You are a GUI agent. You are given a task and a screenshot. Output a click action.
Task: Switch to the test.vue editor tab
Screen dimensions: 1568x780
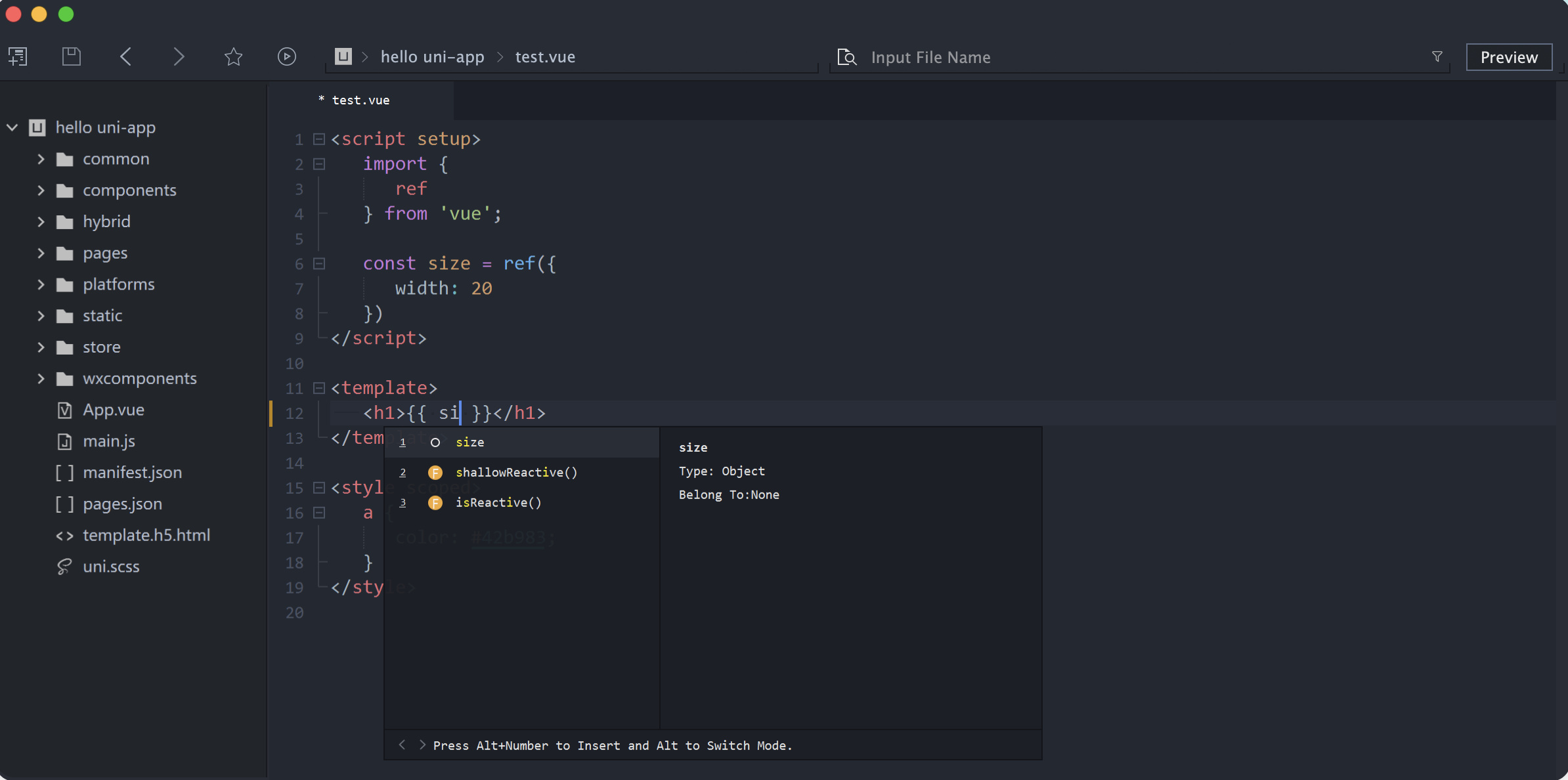[x=360, y=100]
